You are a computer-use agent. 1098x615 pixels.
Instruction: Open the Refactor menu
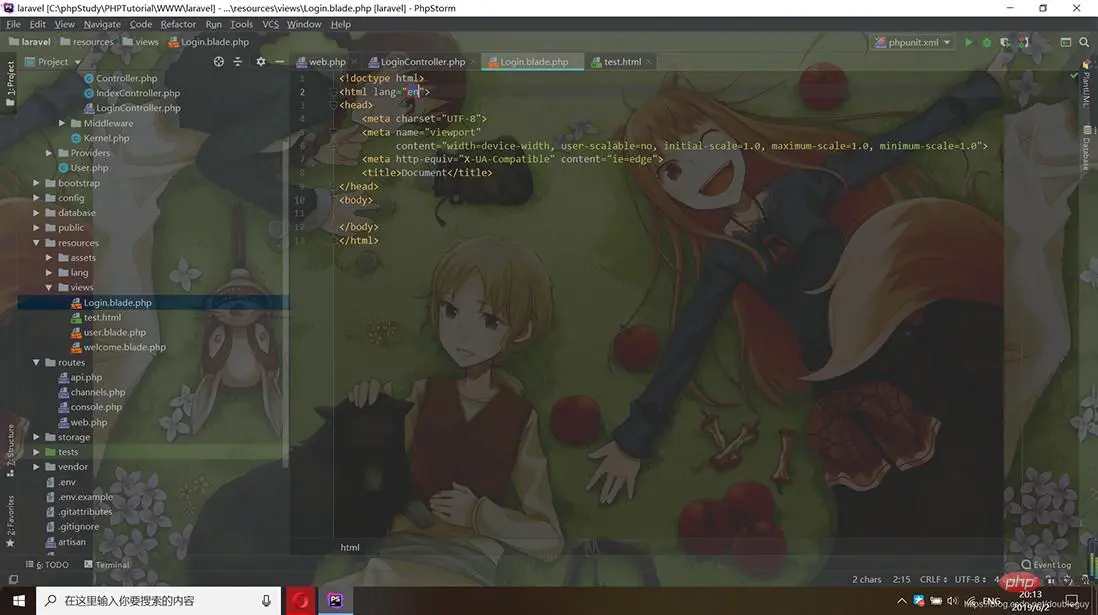[178, 24]
